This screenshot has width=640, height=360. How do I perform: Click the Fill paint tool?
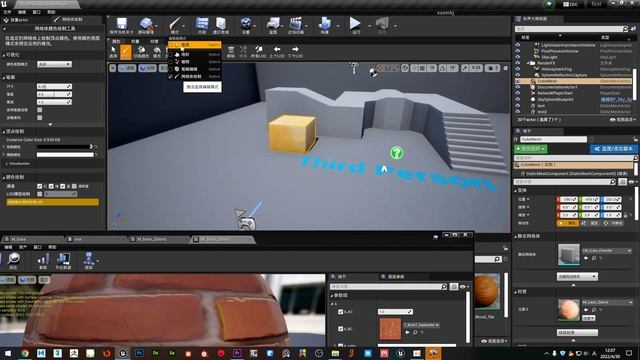click(157, 52)
